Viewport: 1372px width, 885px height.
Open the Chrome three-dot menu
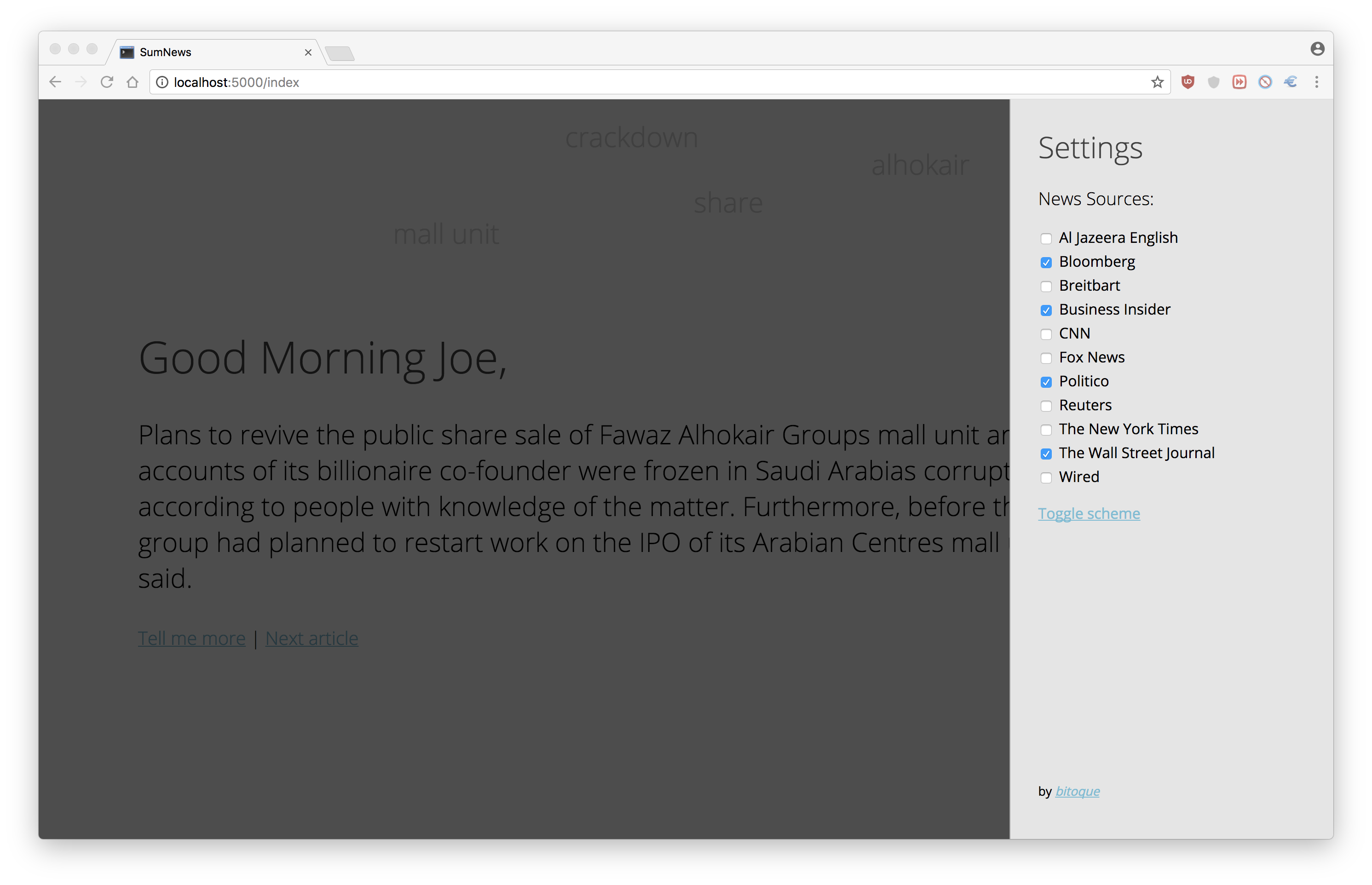1316,82
